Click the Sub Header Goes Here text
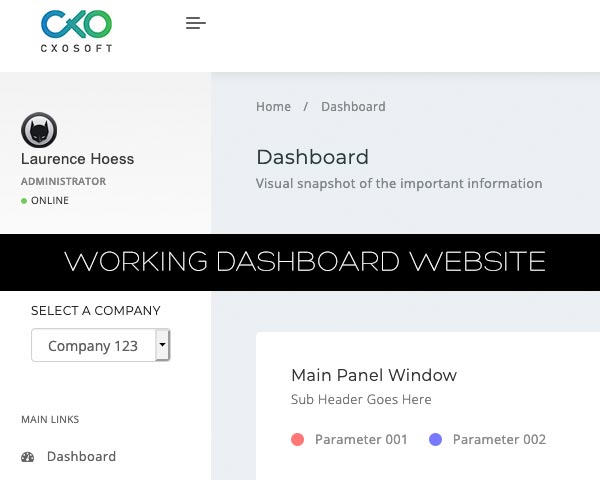 361,400
